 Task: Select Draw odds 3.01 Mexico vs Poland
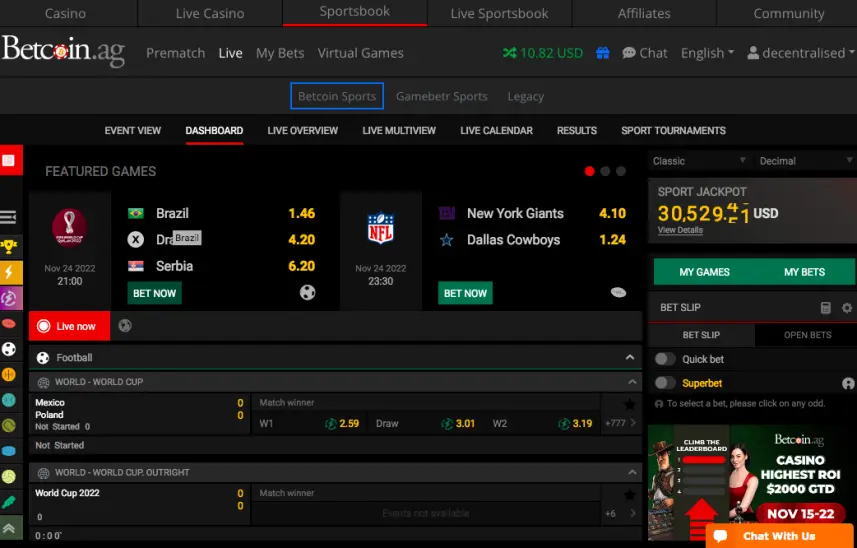(425, 423)
